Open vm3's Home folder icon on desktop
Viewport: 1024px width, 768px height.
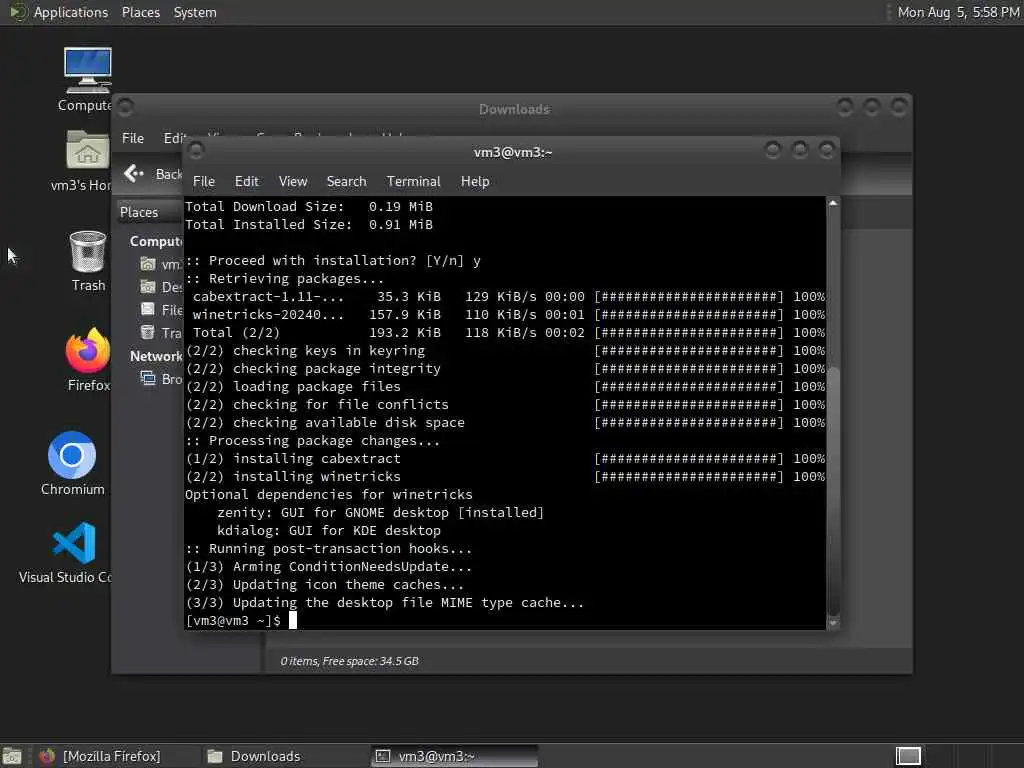88,150
